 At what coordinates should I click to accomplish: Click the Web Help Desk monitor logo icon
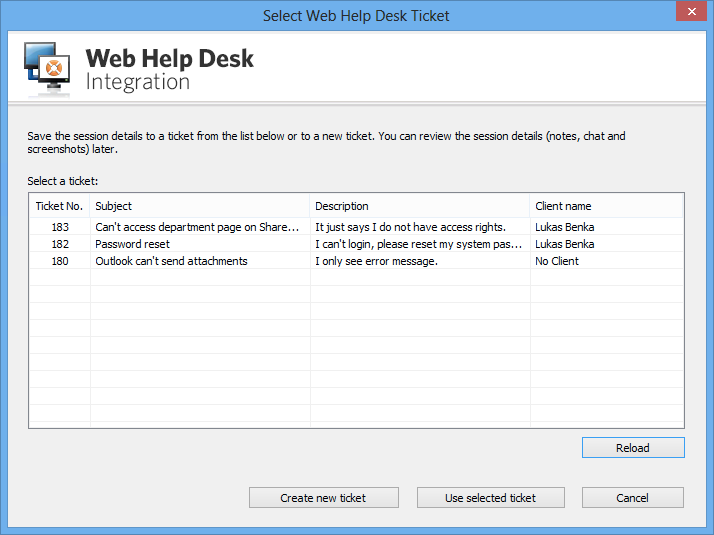pos(47,68)
